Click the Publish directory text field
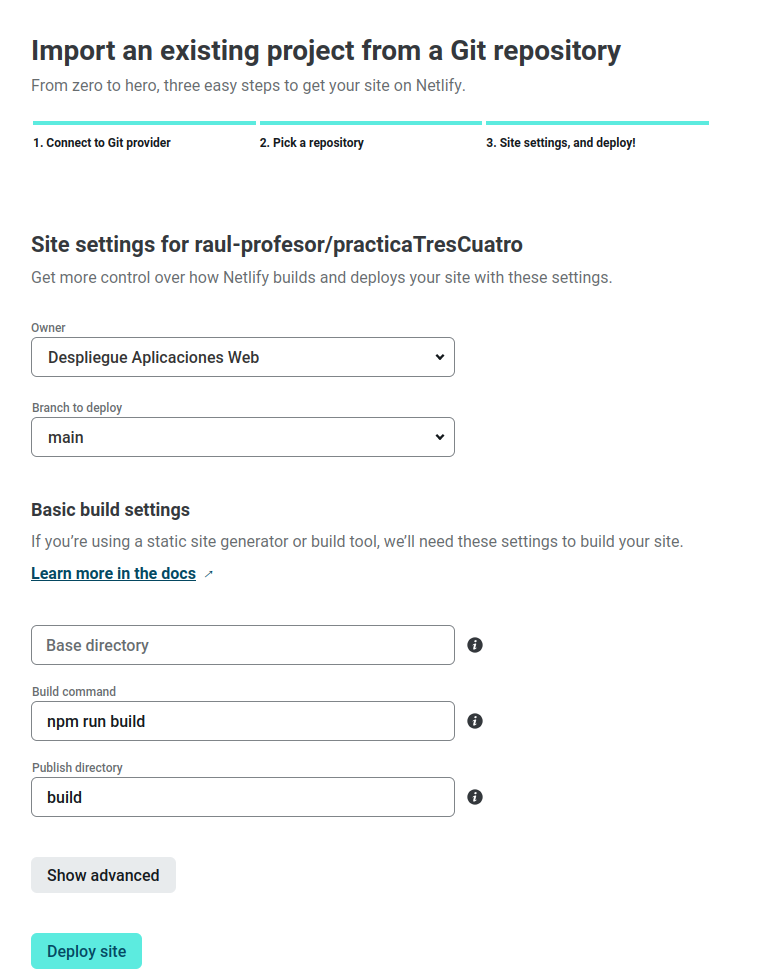This screenshot has height=980, width=767. pyautogui.click(x=243, y=797)
